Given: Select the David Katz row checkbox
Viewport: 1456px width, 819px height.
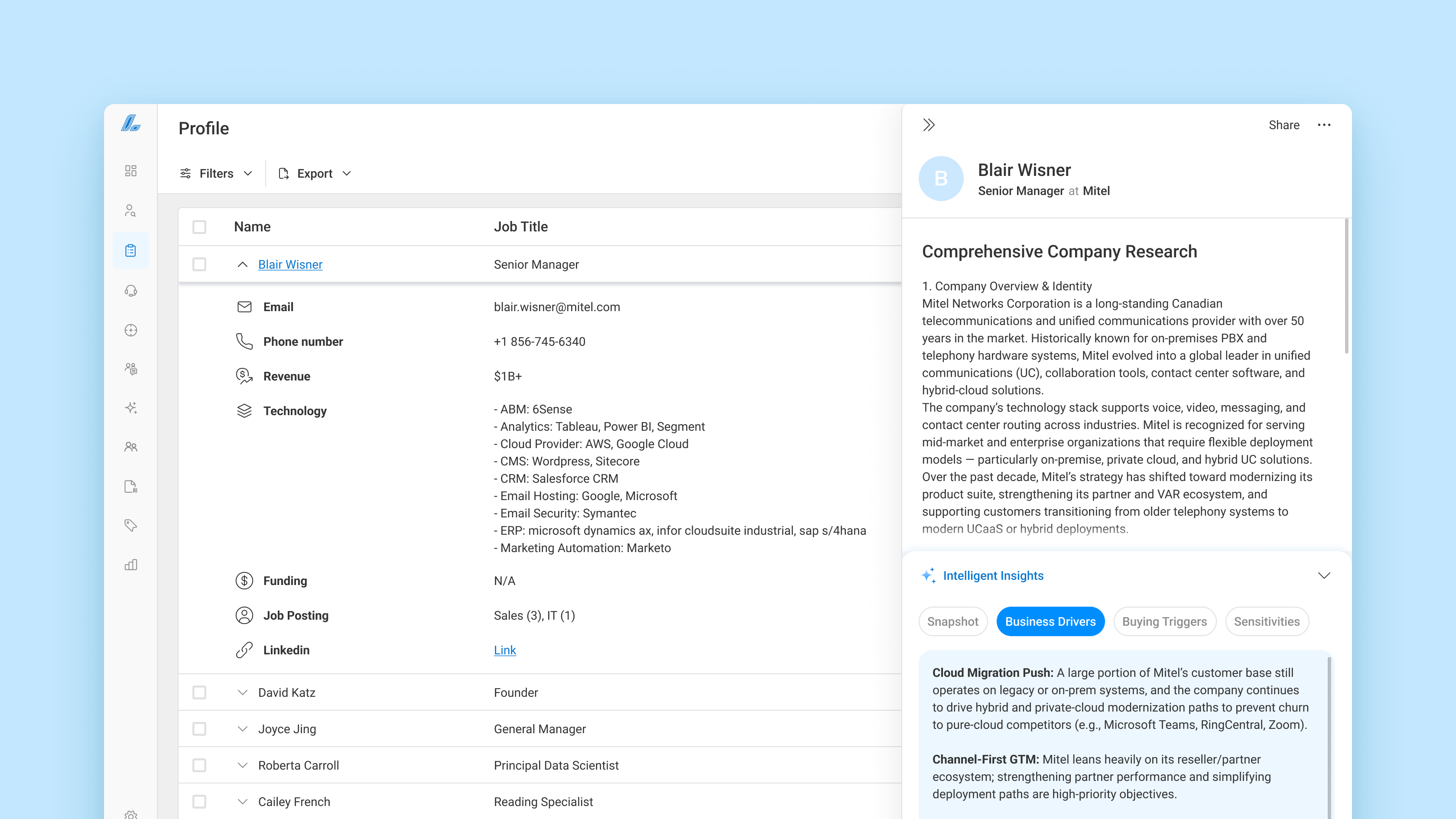Looking at the screenshot, I should [199, 692].
